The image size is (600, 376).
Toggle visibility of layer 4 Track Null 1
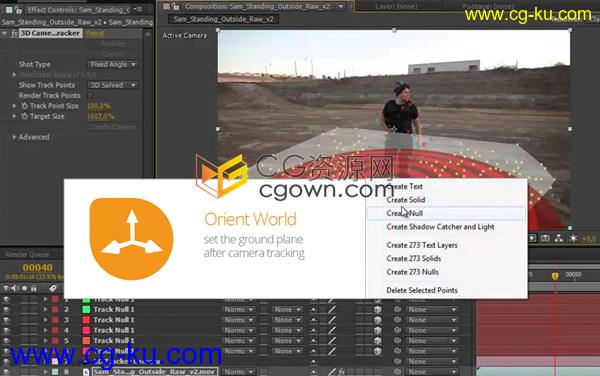(6, 330)
